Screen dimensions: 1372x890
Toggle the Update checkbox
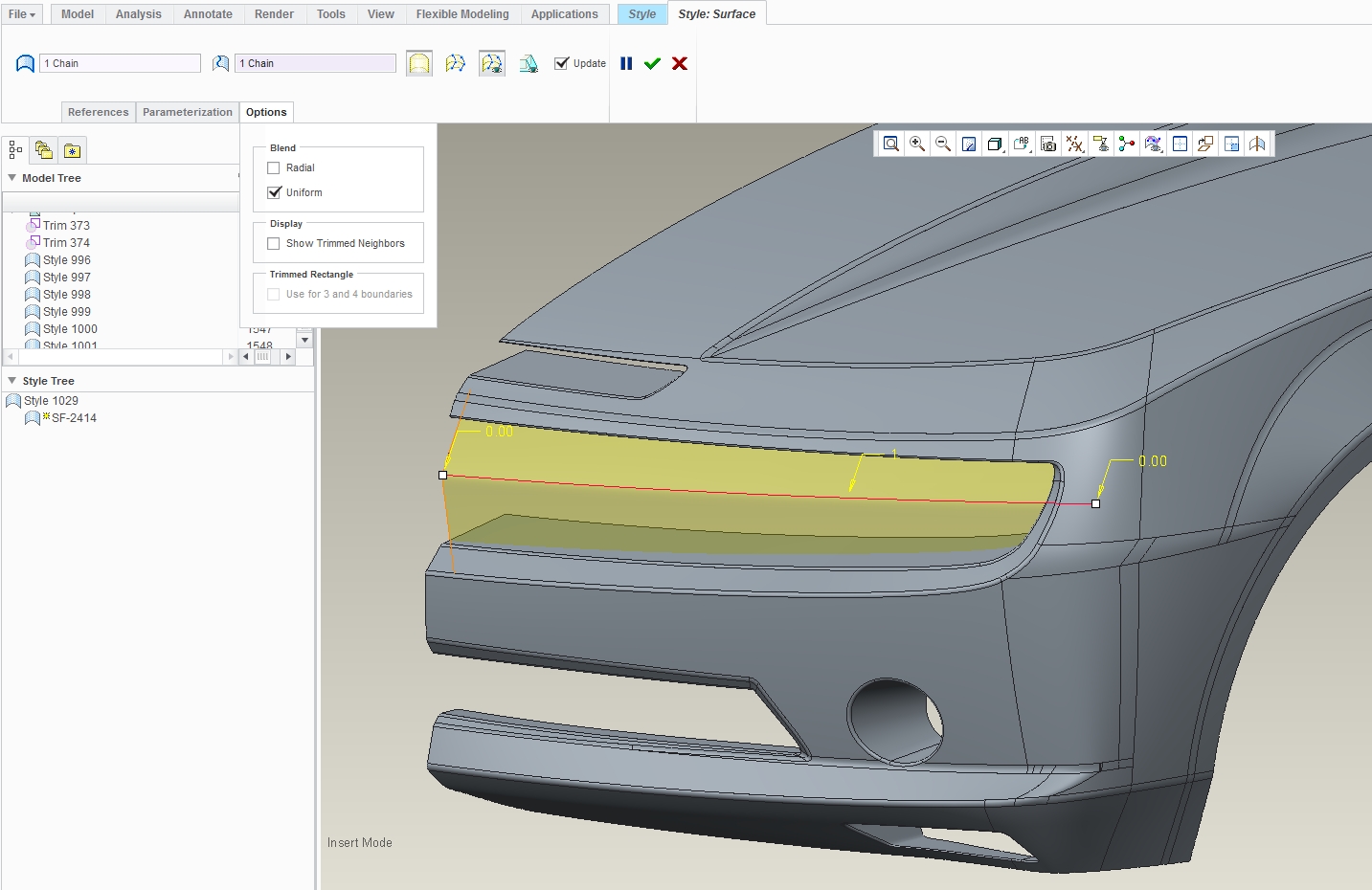click(562, 63)
